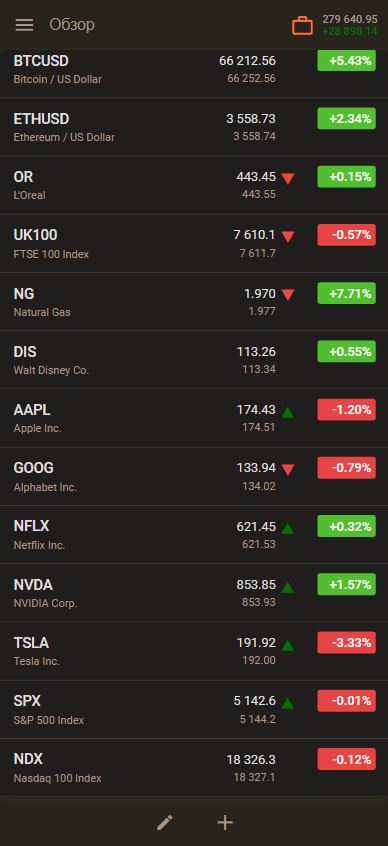Open the orange briefcase portfolio icon

[302, 25]
